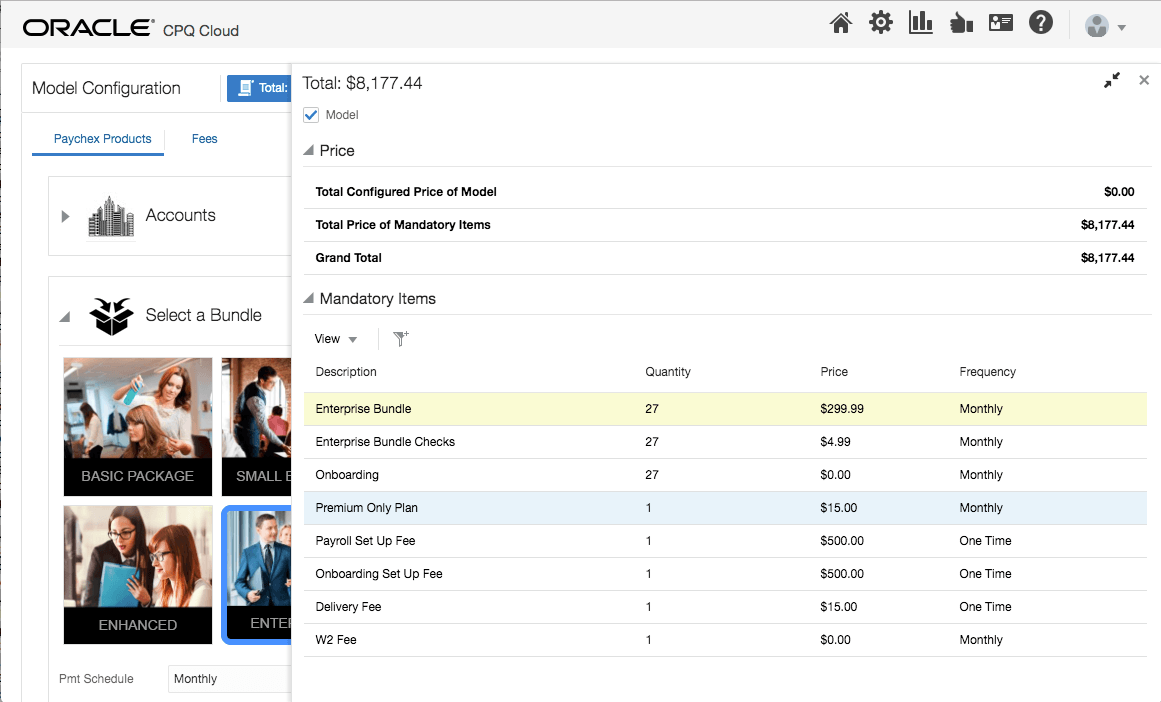Viewport: 1161px width, 702px height.
Task: Collapse the Price section
Action: coord(308,151)
